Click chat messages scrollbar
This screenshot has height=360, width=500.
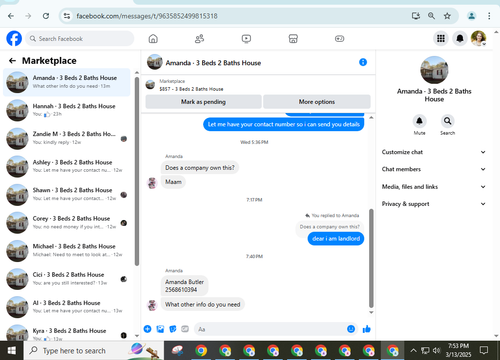(x=371, y=258)
